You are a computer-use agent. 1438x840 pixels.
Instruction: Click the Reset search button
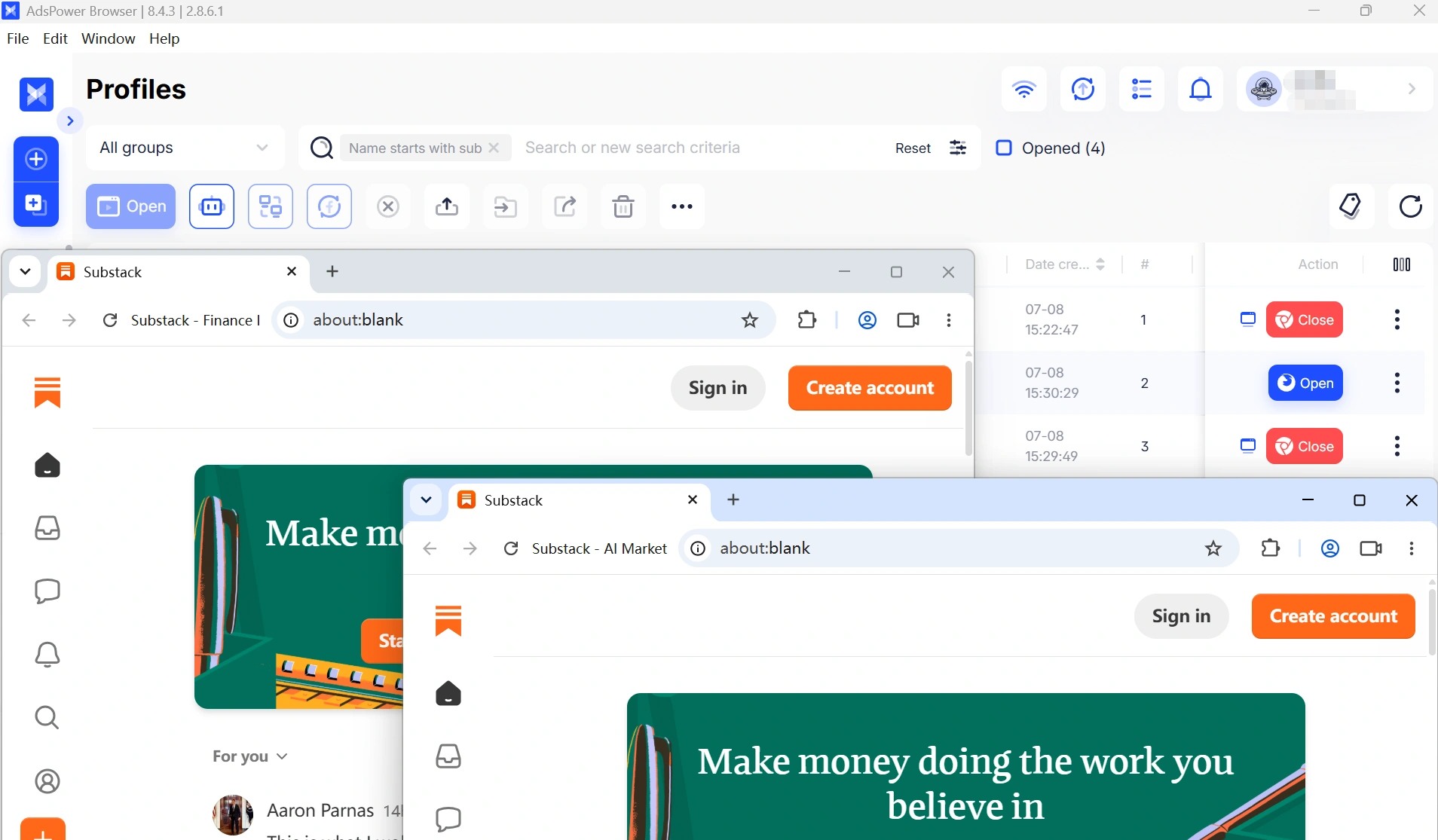(x=913, y=148)
